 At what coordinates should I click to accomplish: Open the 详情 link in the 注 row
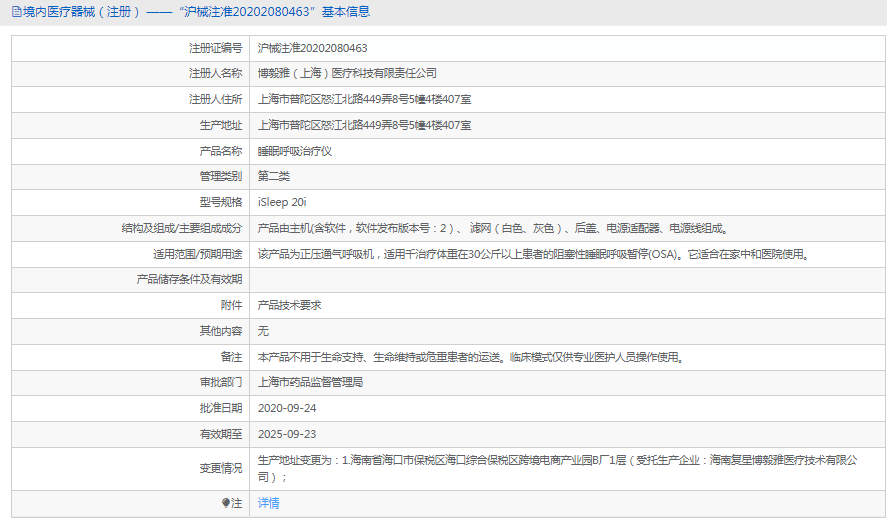[x=268, y=503]
